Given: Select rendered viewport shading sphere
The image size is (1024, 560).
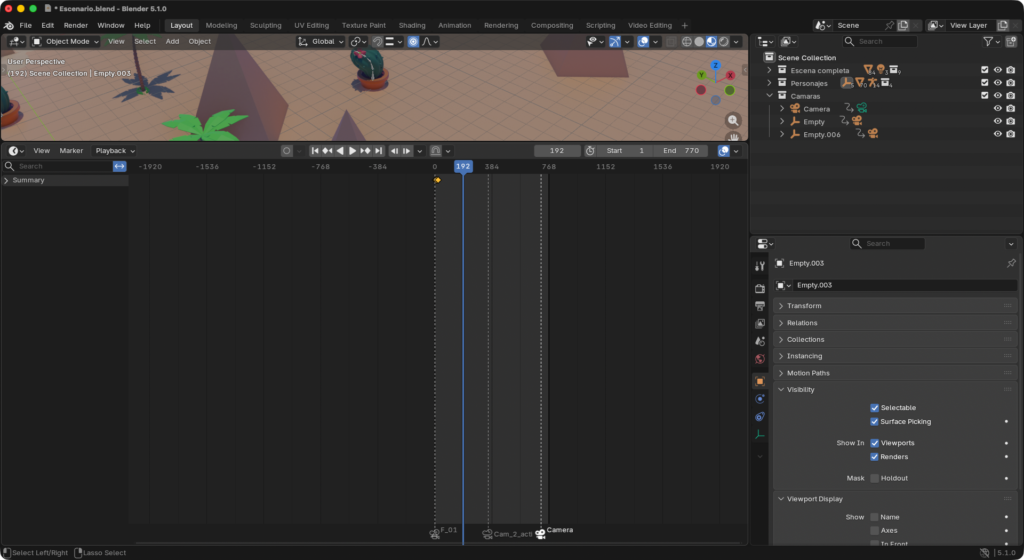Looking at the screenshot, I should click(724, 41).
